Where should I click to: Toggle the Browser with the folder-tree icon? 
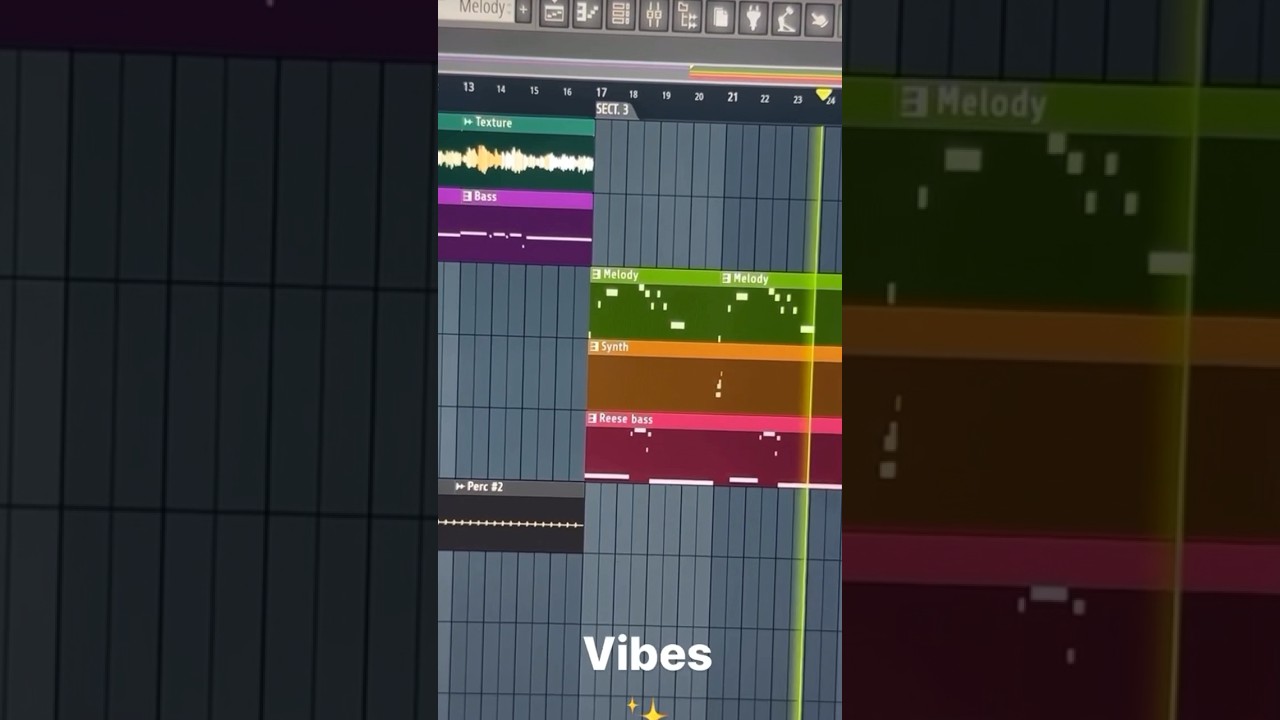pyautogui.click(x=687, y=16)
